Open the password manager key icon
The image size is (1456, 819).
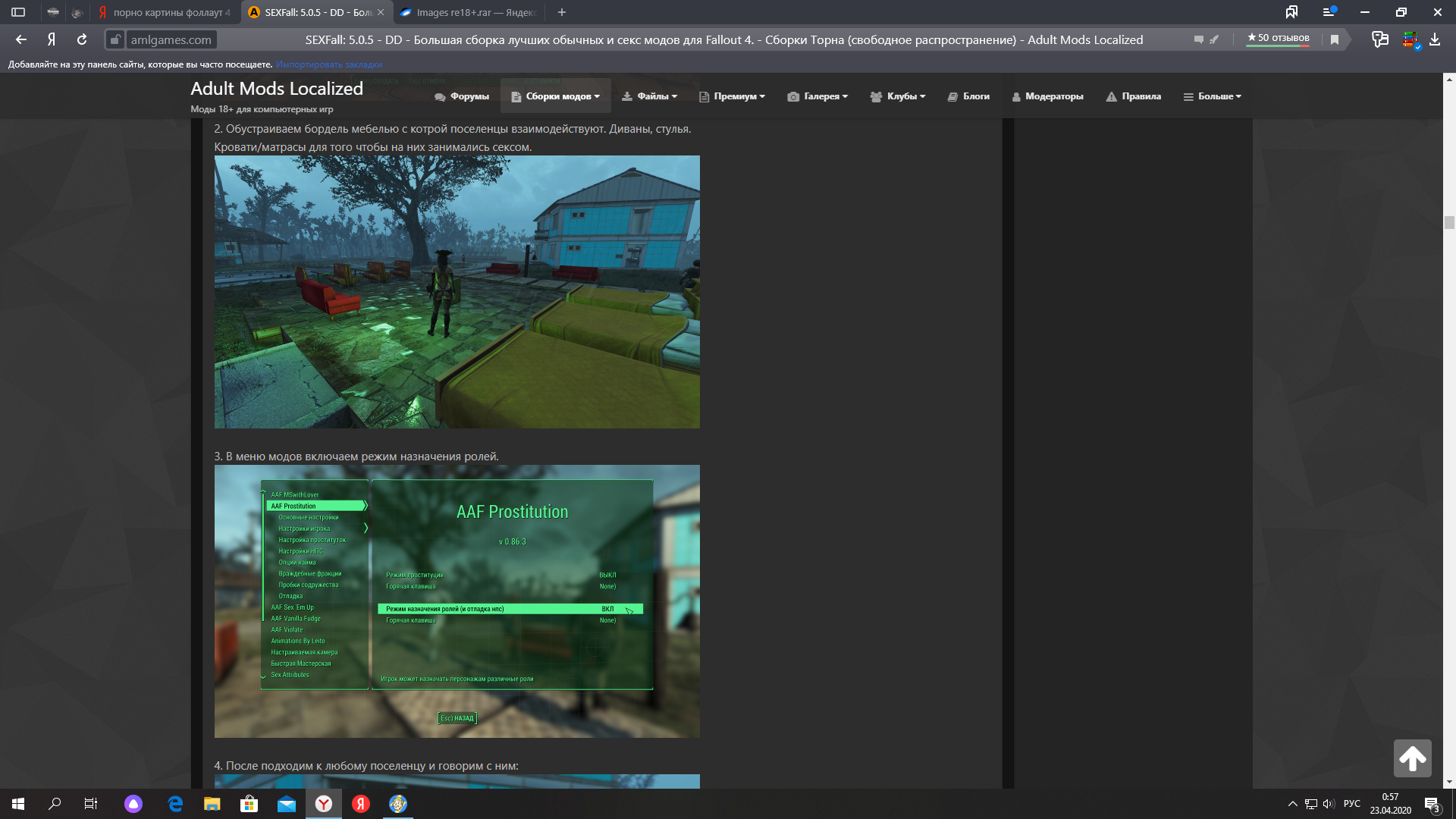[1380, 39]
